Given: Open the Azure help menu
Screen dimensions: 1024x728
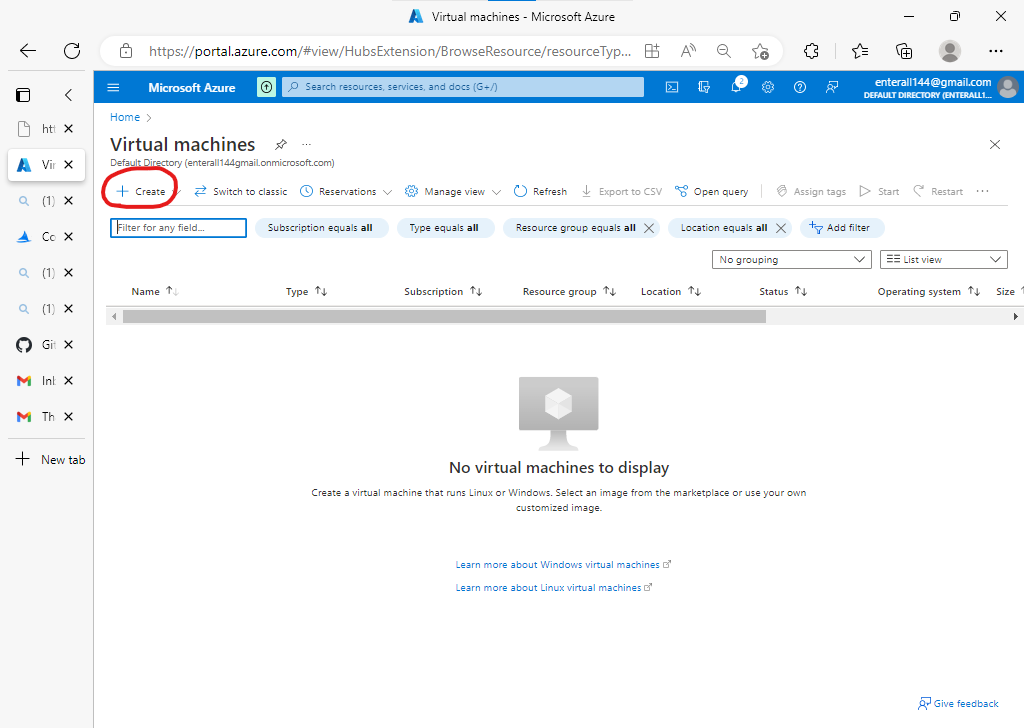Looking at the screenshot, I should pyautogui.click(x=800, y=87).
